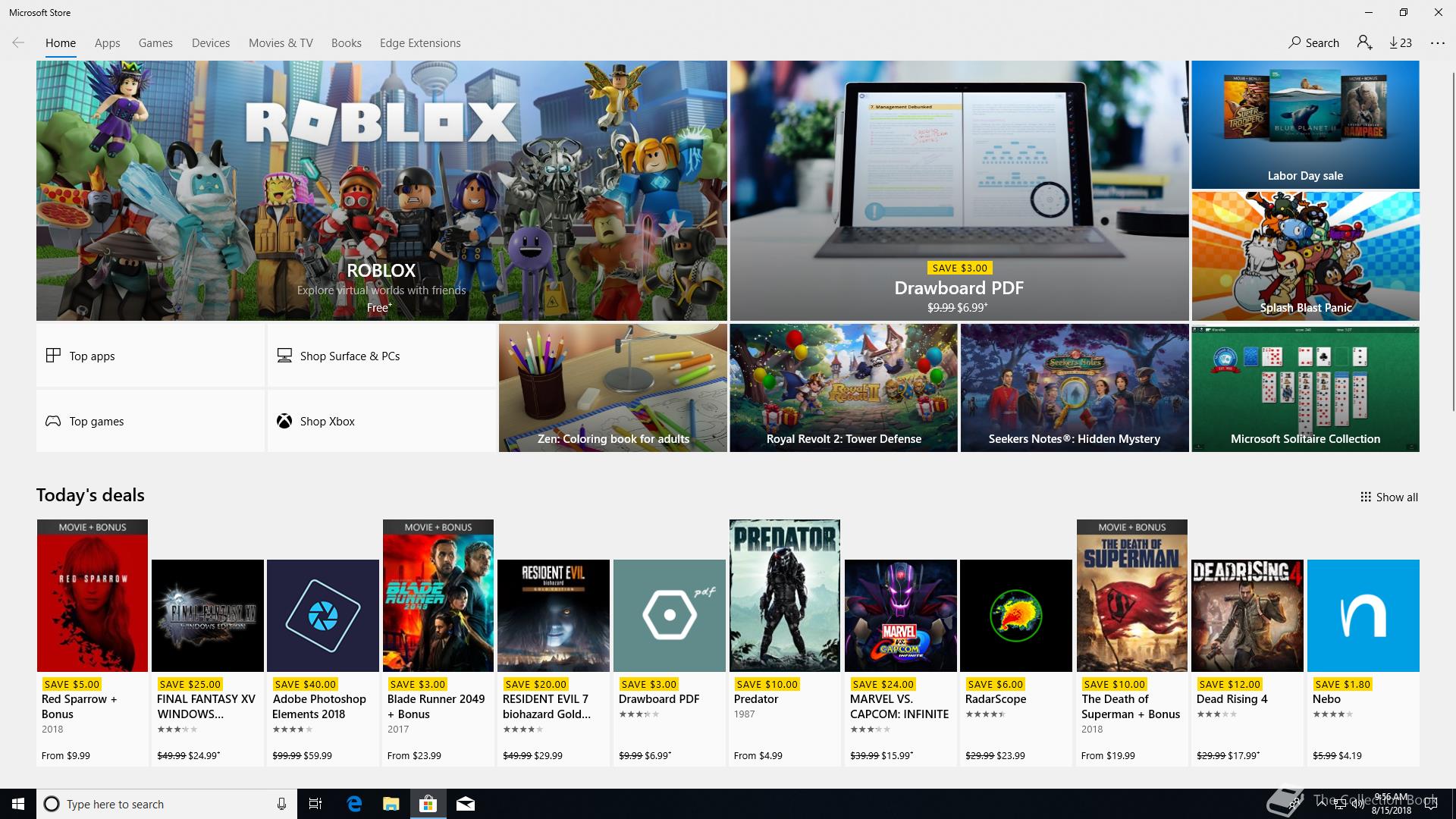The width and height of the screenshot is (1456, 819).
Task: Click the Cortana microphone icon
Action: click(x=281, y=804)
